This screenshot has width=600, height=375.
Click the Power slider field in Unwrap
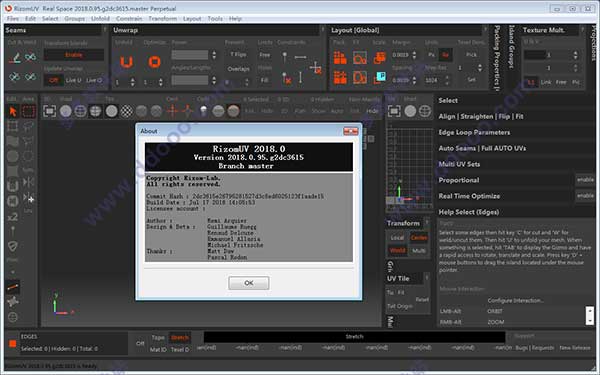coord(190,55)
